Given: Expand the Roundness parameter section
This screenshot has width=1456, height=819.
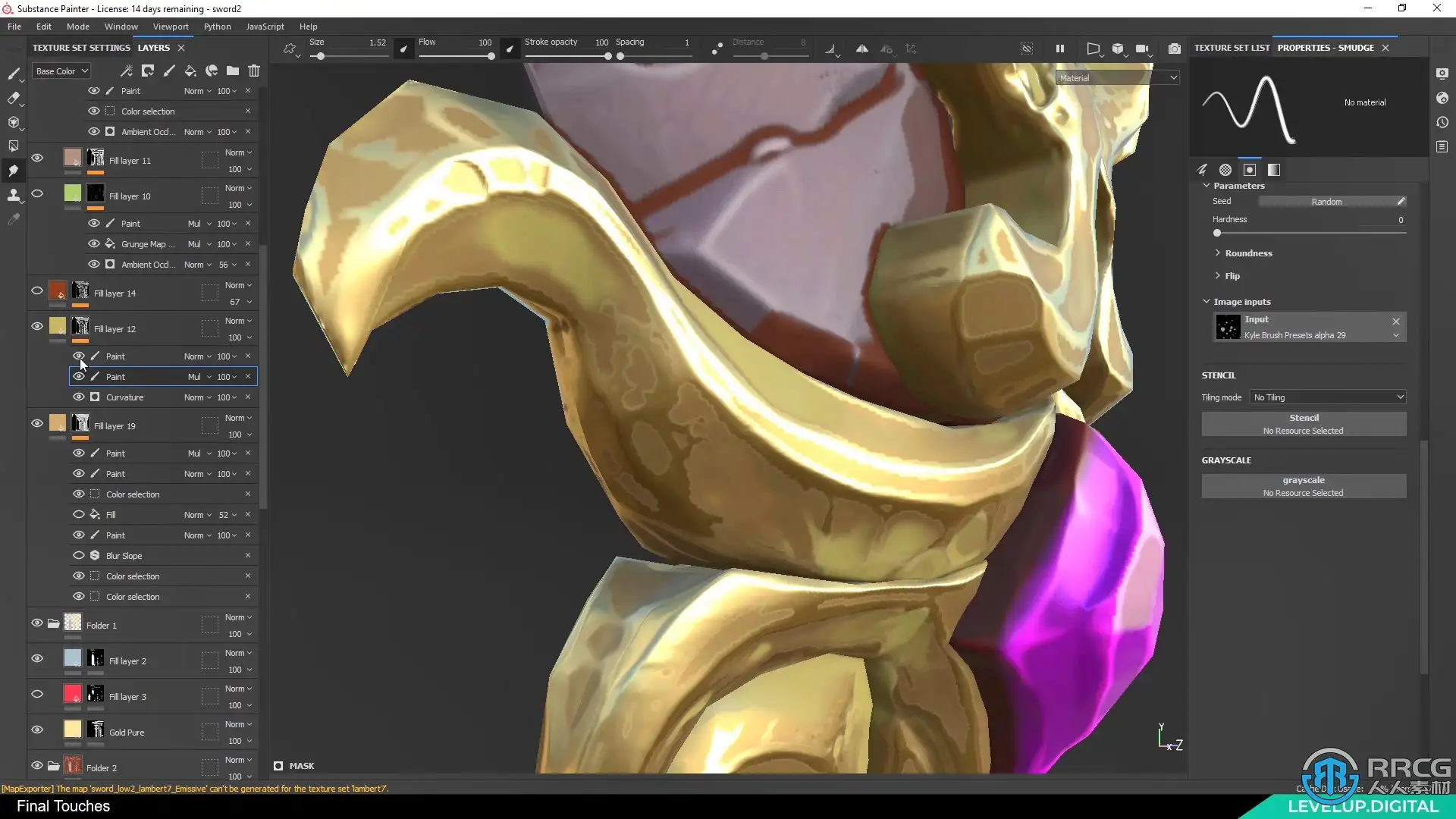Looking at the screenshot, I should pos(1247,253).
